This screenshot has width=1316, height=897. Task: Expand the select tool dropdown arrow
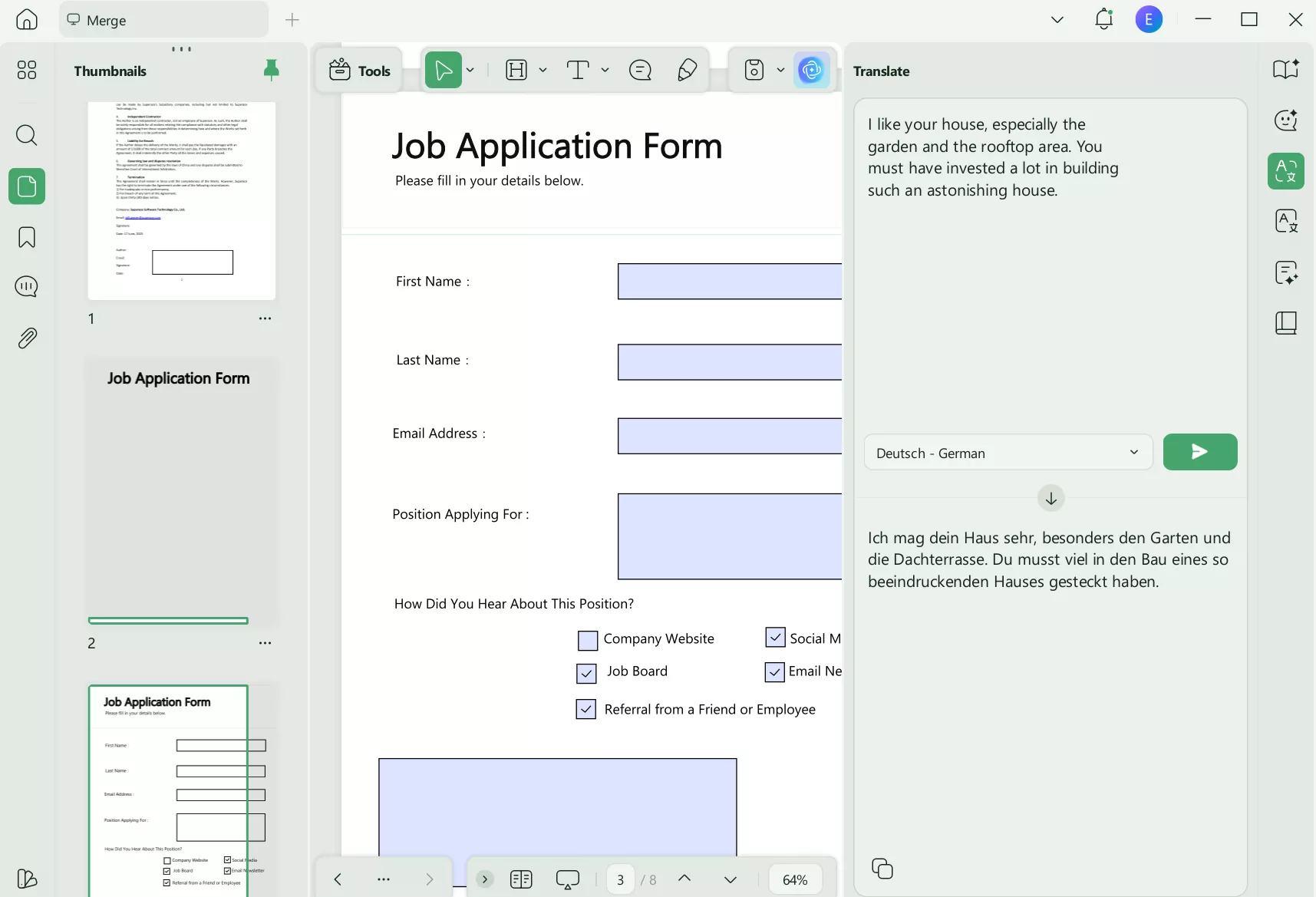pyautogui.click(x=470, y=70)
